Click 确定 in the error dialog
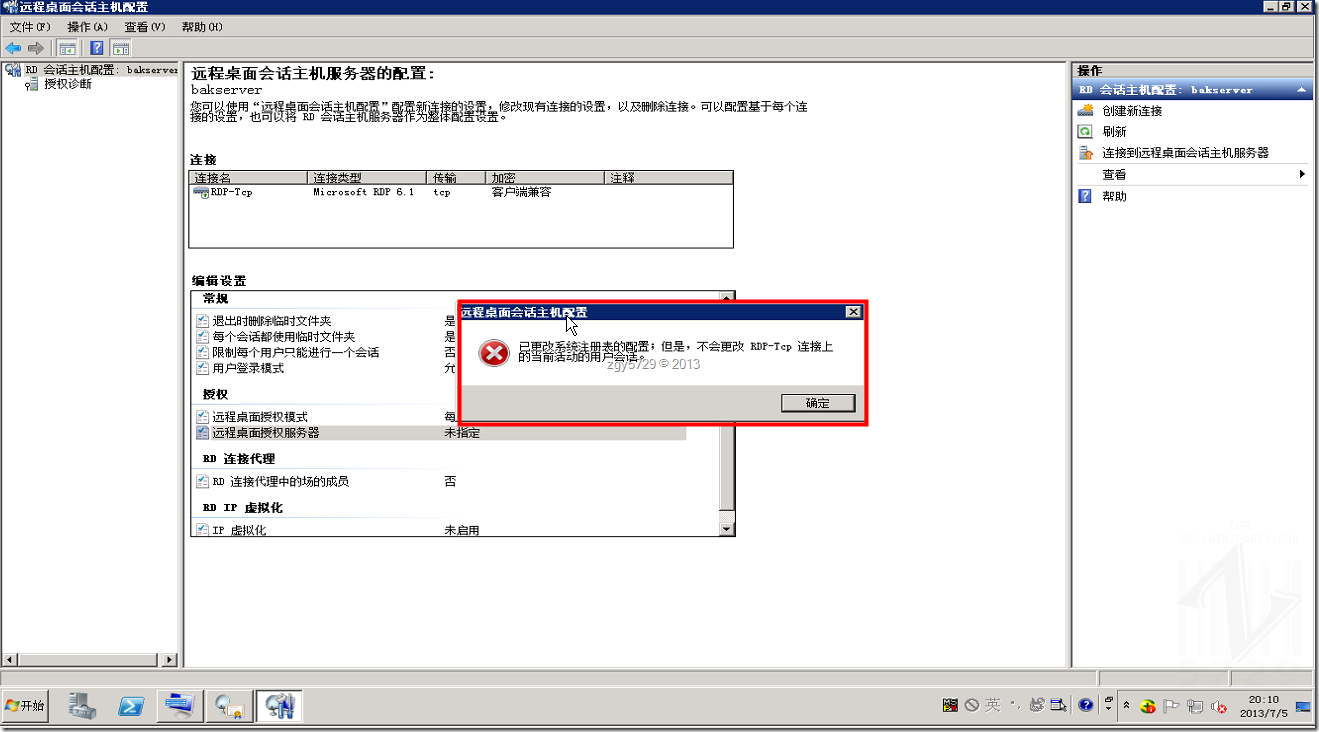The image size is (1319, 732). (818, 403)
